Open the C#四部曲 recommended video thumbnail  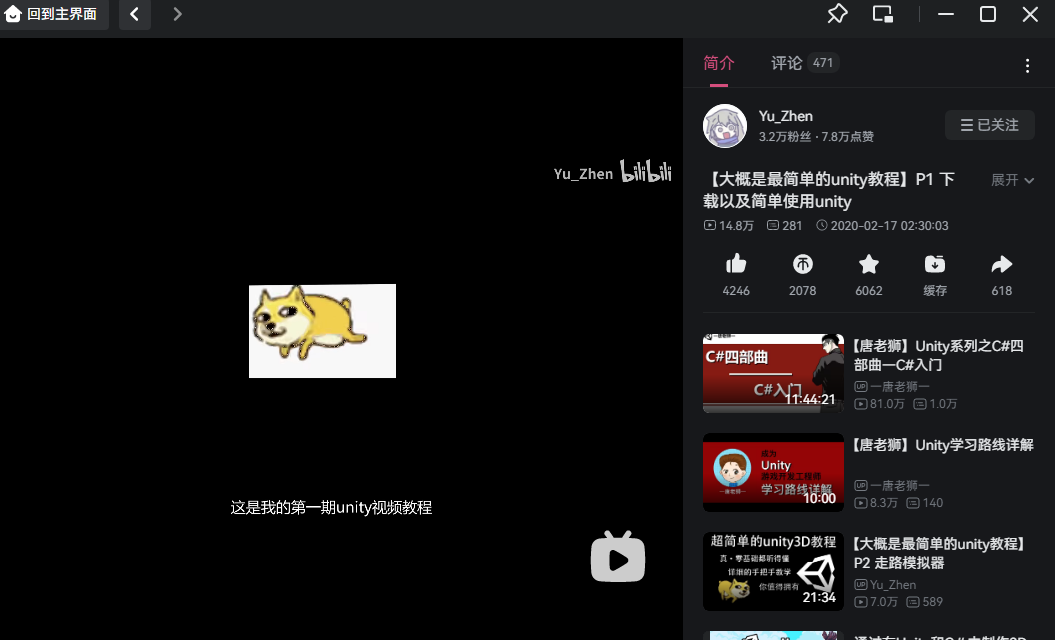773,372
